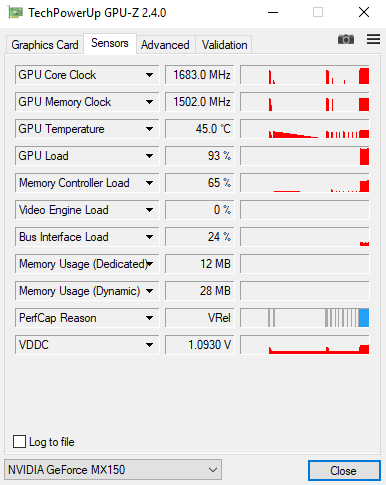The image size is (386, 485).
Task: Open the hamburger menu icon
Action: 373,39
